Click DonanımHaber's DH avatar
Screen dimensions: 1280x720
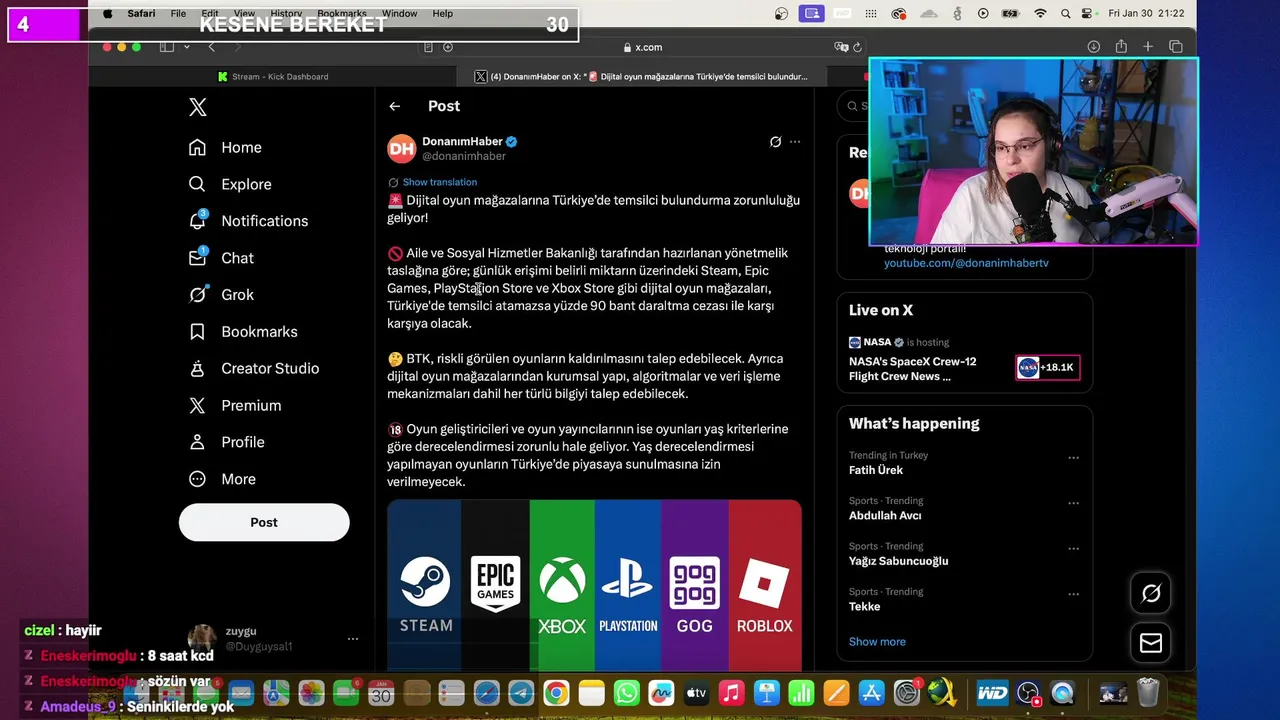coord(401,148)
